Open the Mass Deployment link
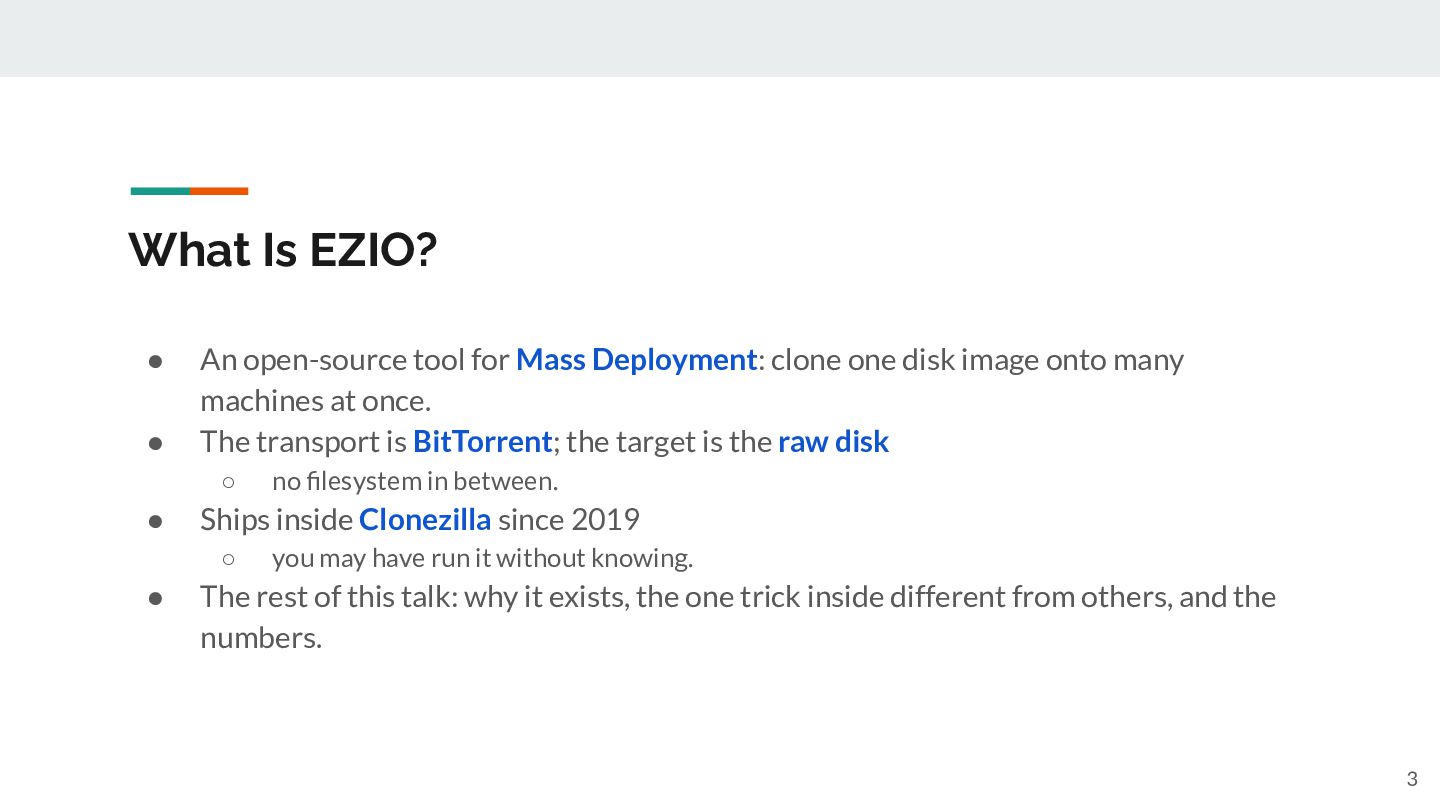This screenshot has height=810, width=1440. pyautogui.click(x=636, y=360)
